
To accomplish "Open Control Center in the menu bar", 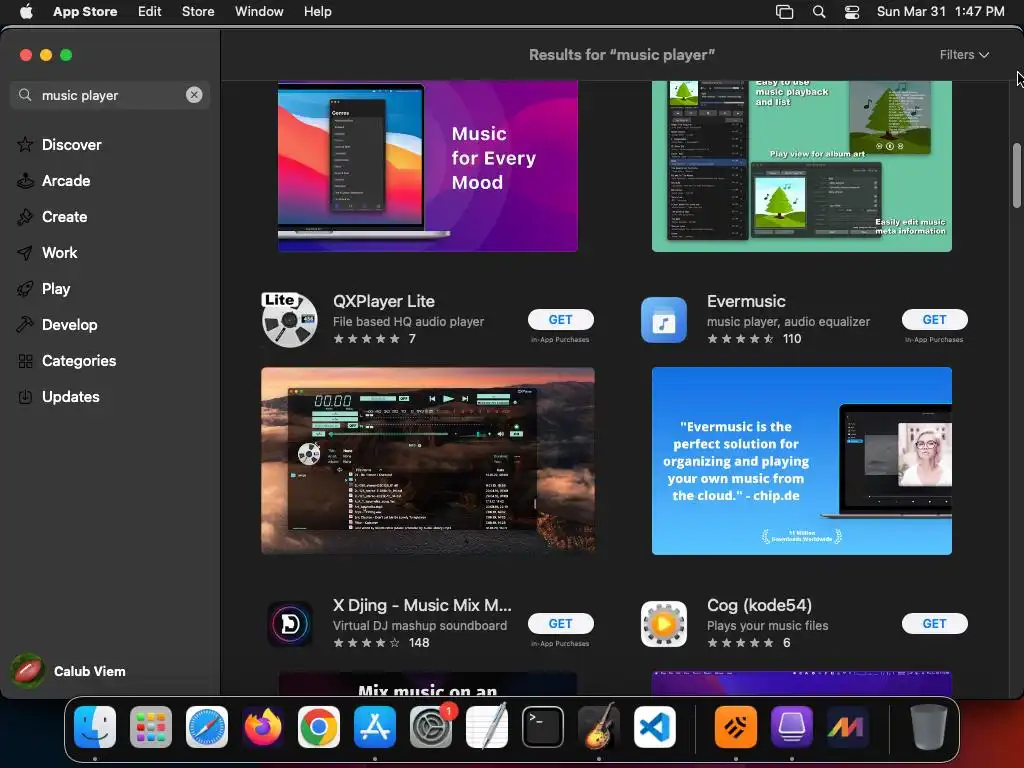I will [x=852, y=12].
